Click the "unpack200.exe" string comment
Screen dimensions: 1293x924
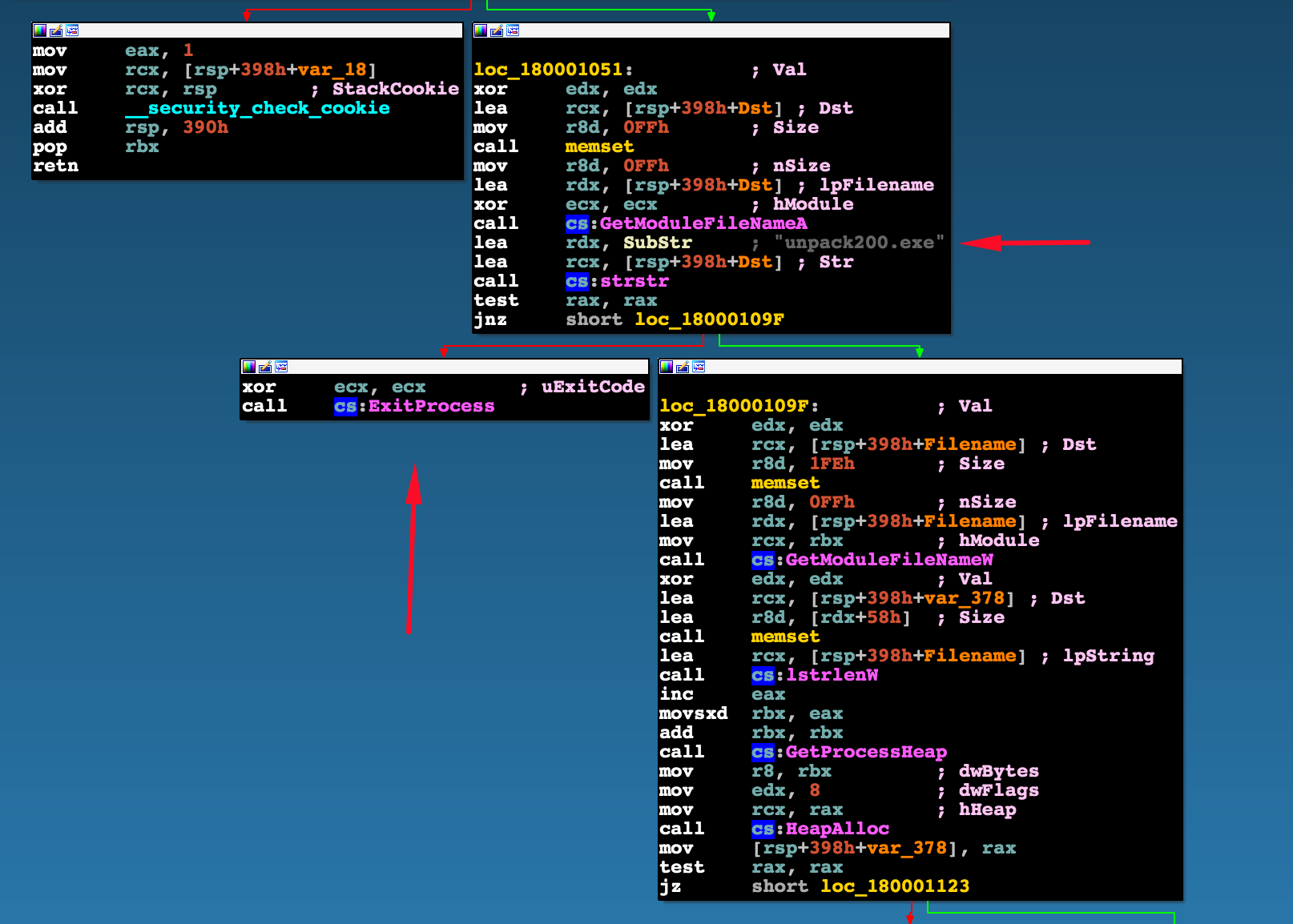pos(860,243)
